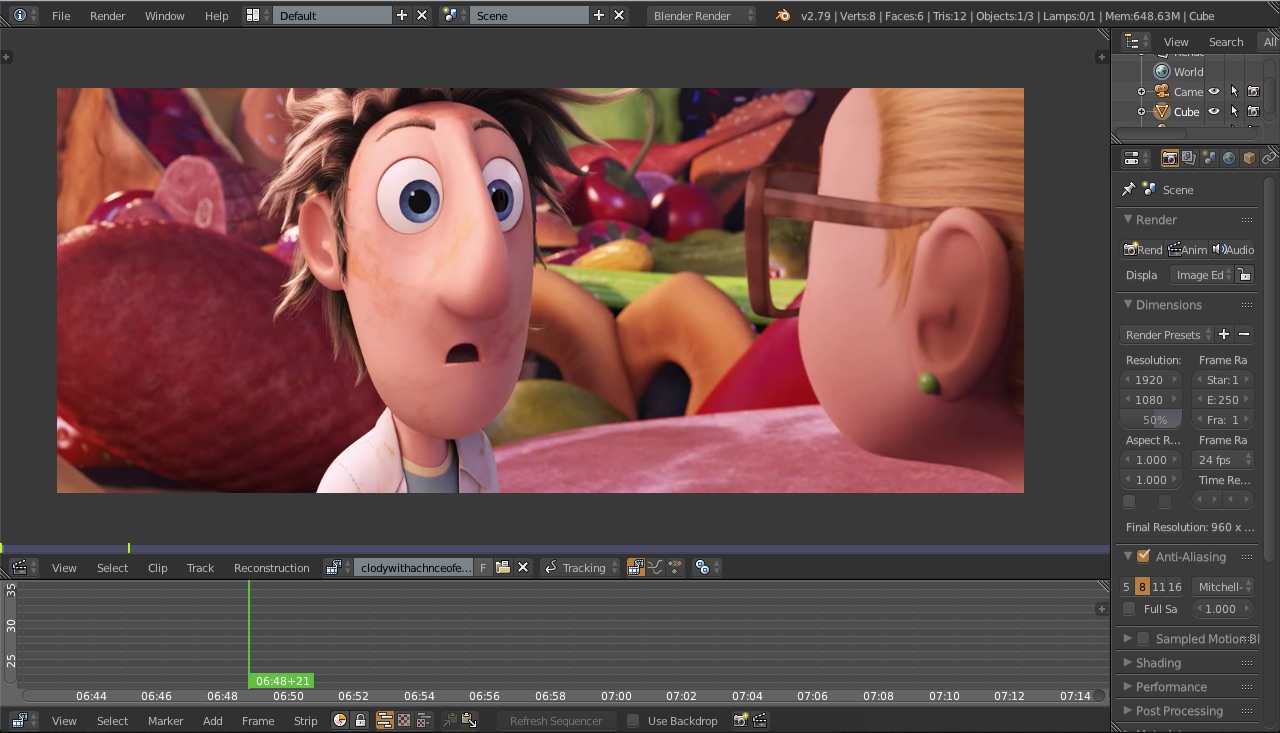Toggle the Use Backdrop checkbox

pos(633,720)
